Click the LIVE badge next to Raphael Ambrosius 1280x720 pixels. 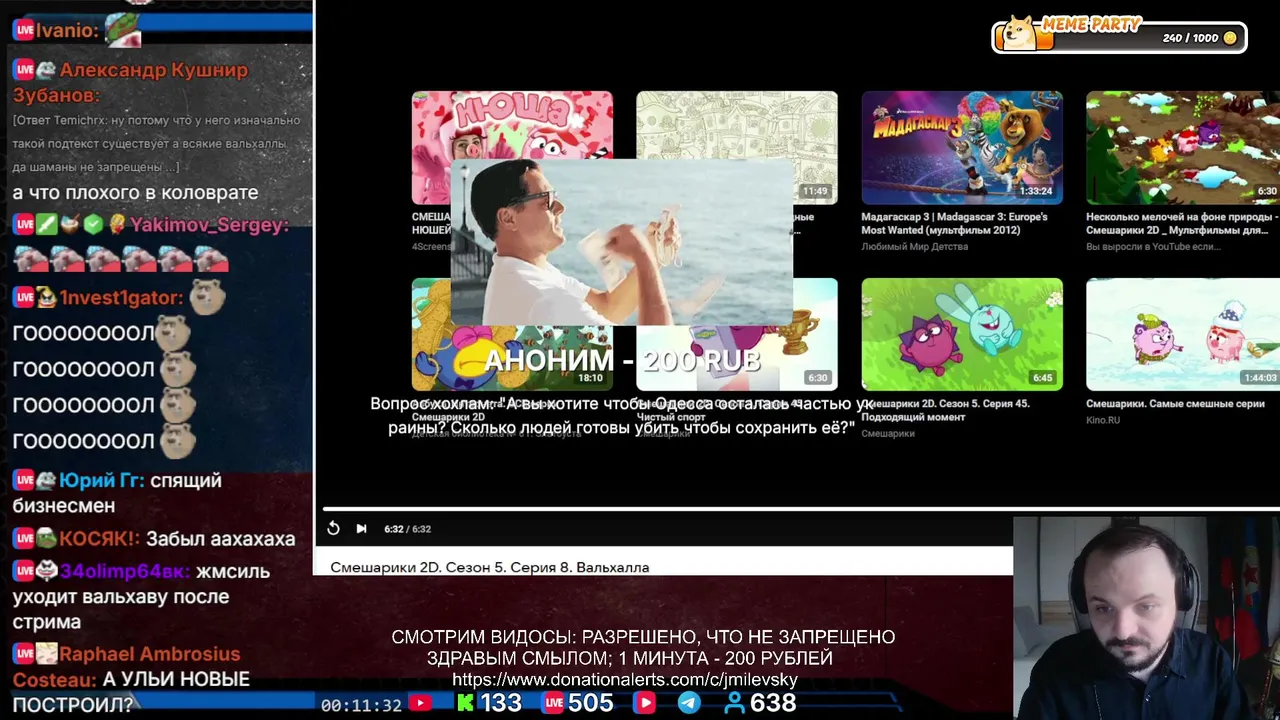[24, 654]
